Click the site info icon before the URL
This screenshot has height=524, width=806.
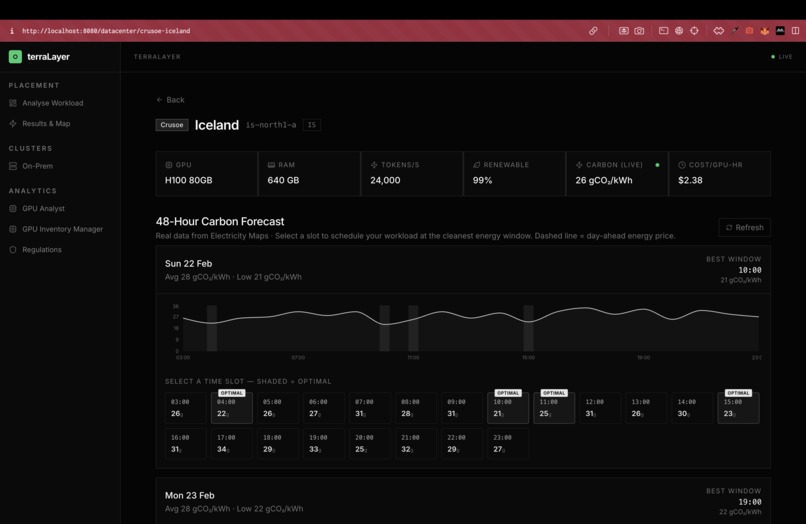[x=11, y=31]
